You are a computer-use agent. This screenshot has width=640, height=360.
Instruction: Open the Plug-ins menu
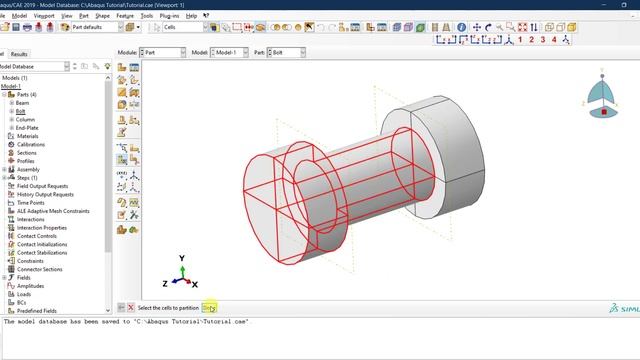coord(169,16)
